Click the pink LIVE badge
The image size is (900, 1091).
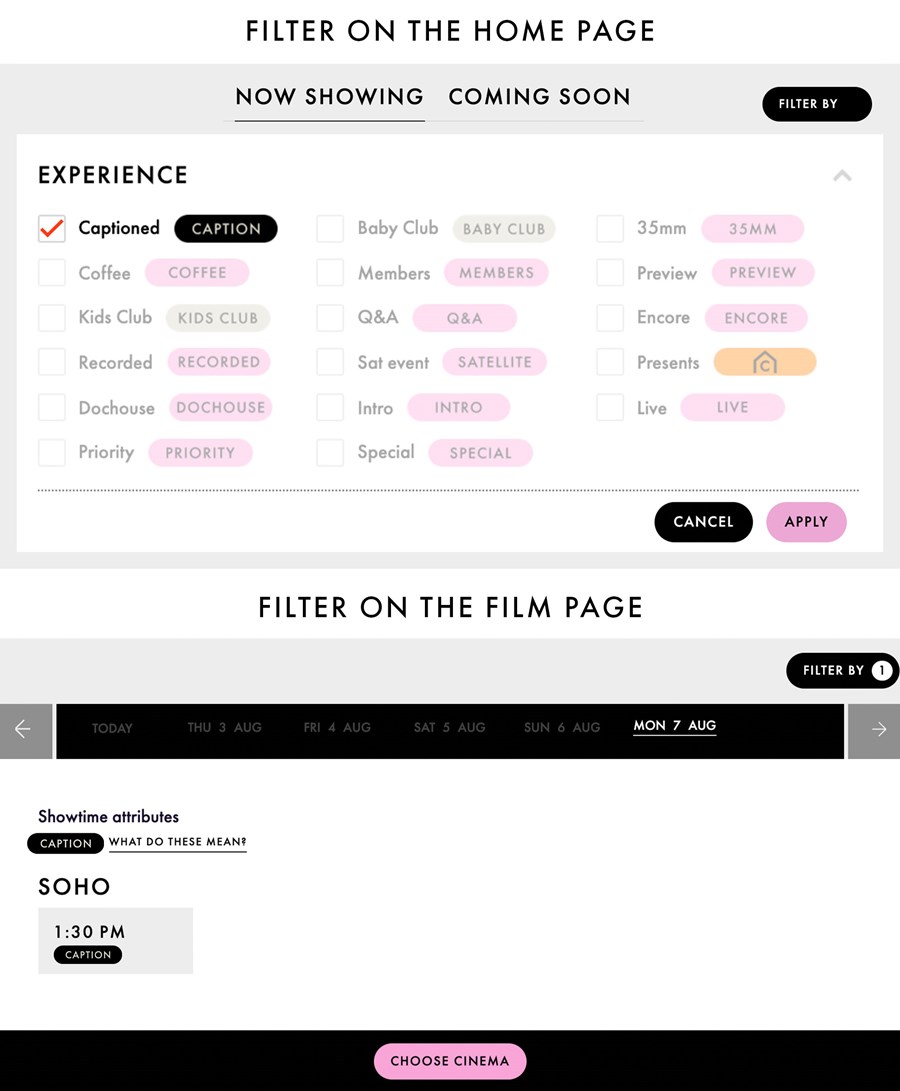(732, 408)
